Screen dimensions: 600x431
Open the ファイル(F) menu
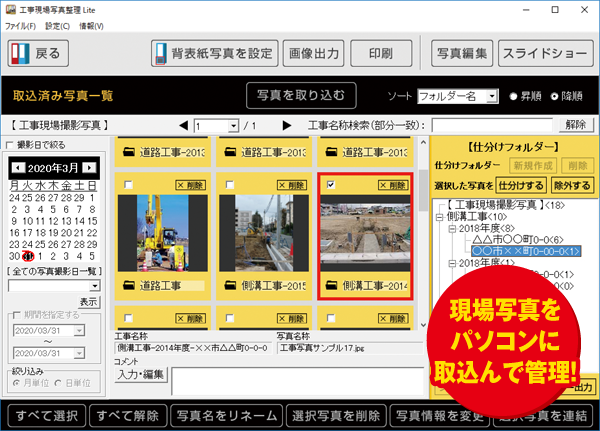[x=20, y=26]
